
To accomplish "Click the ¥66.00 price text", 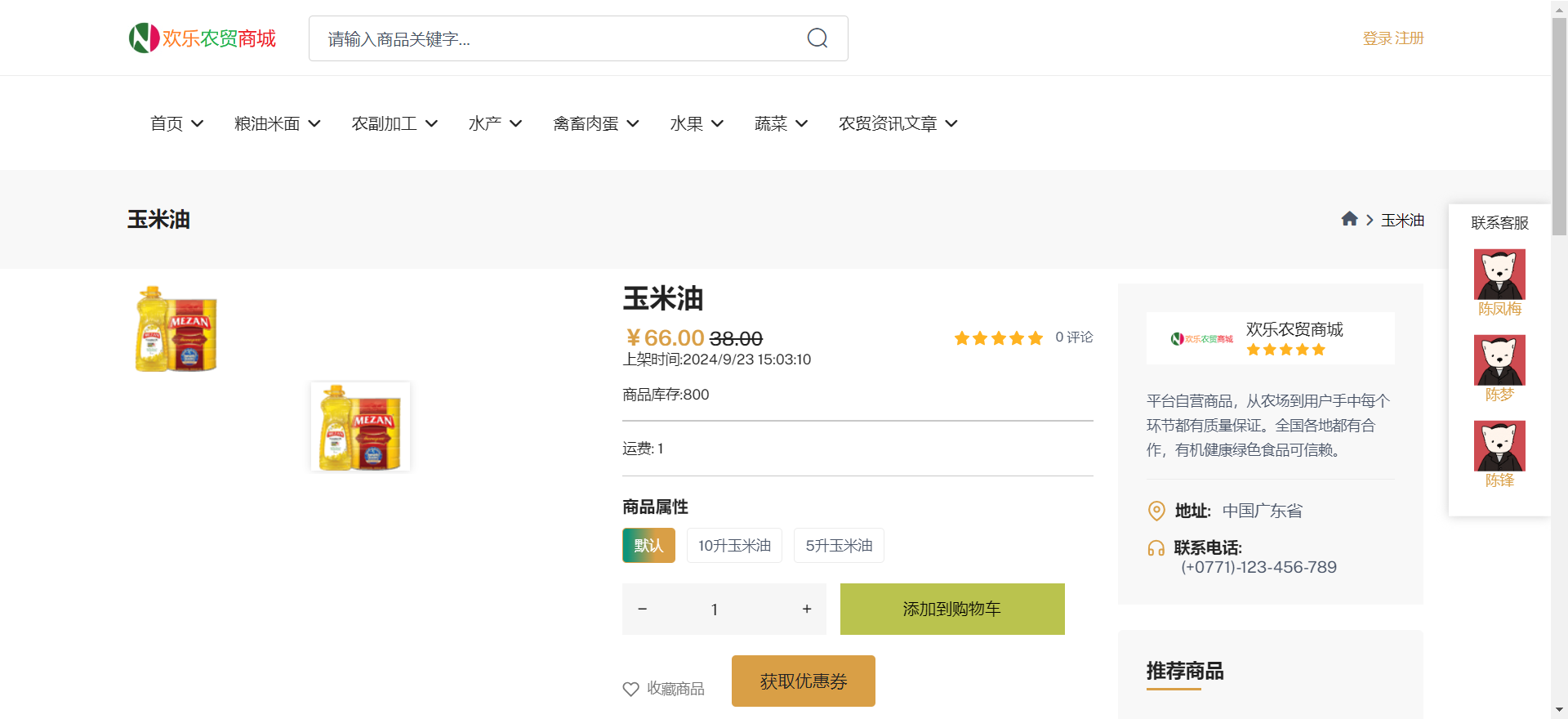I will pos(665,337).
